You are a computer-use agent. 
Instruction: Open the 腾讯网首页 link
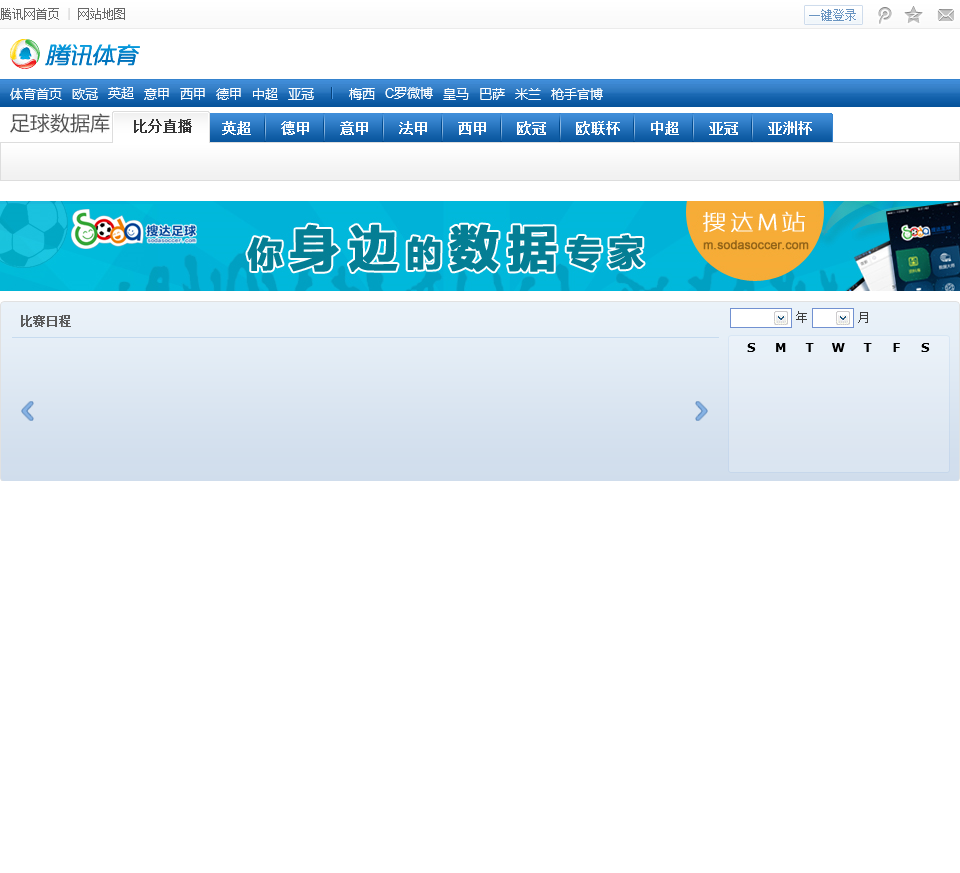pos(29,14)
